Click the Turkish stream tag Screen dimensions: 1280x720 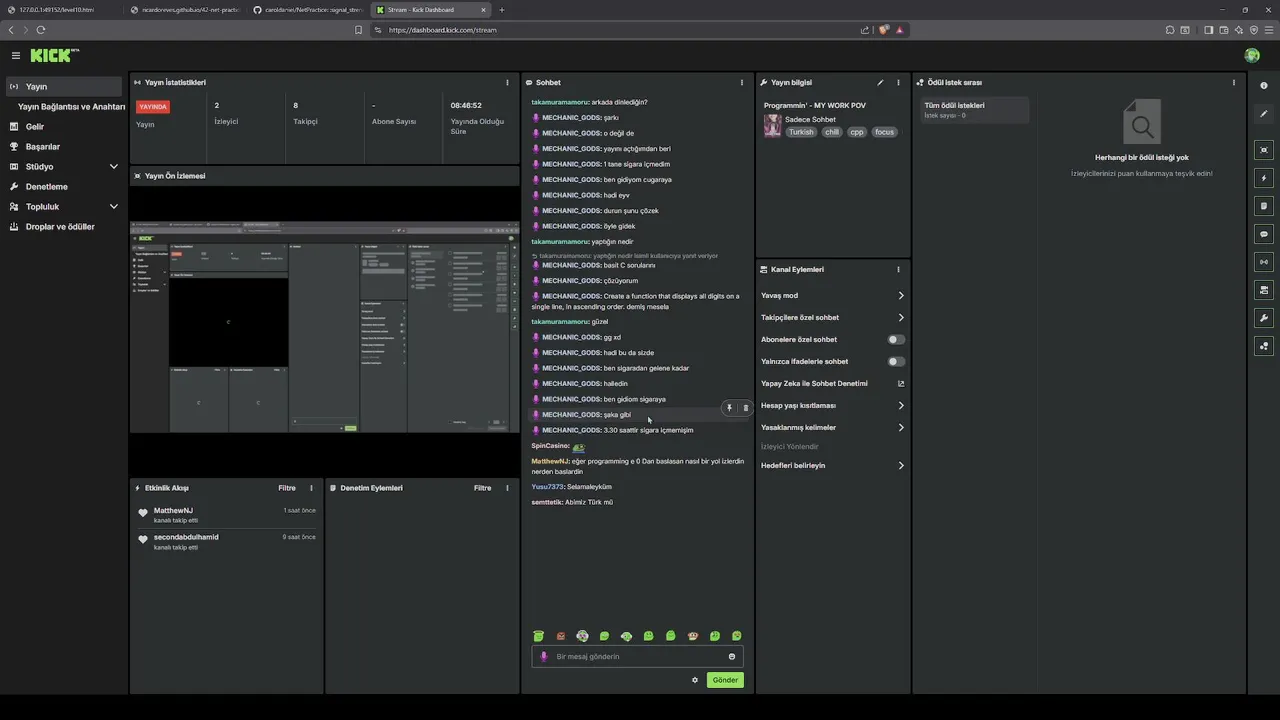(x=801, y=132)
